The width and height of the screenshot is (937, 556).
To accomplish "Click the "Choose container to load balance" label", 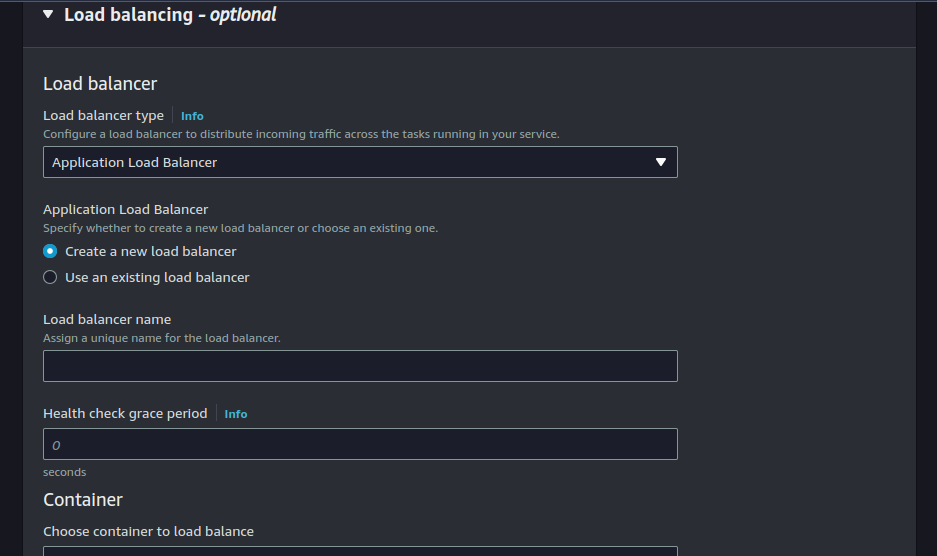I will [148, 531].
